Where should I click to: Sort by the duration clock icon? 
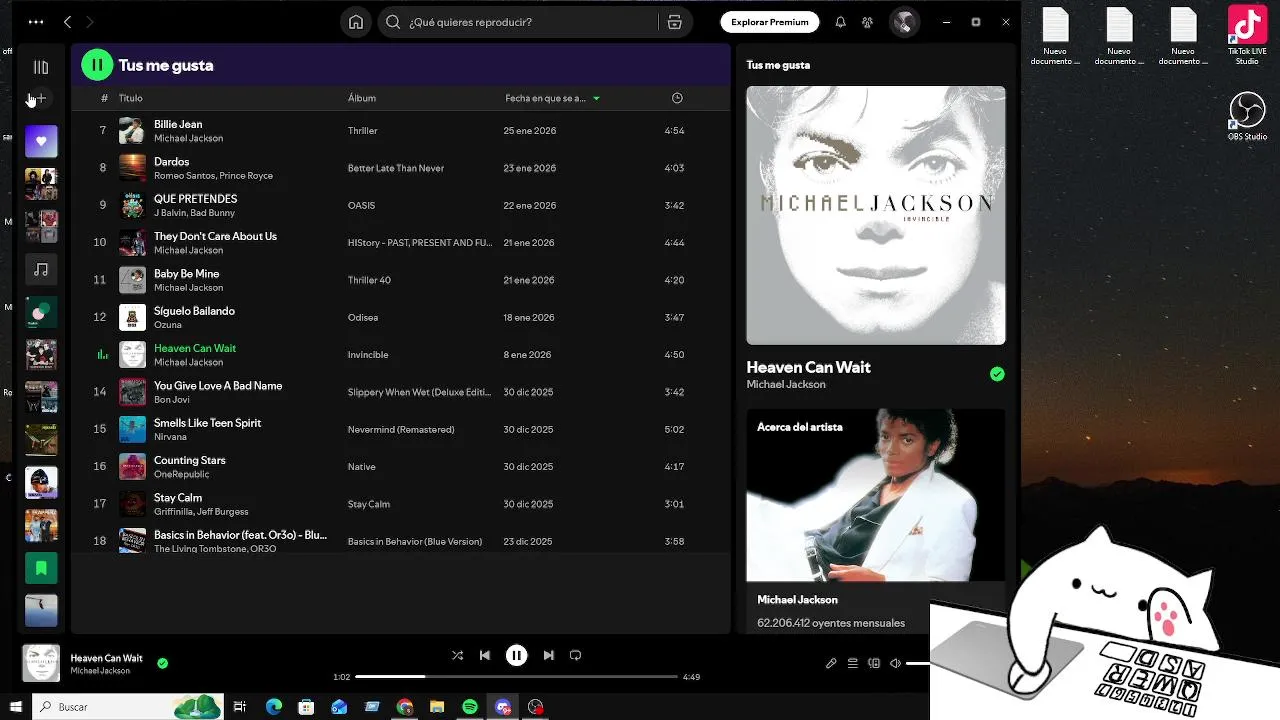677,98
